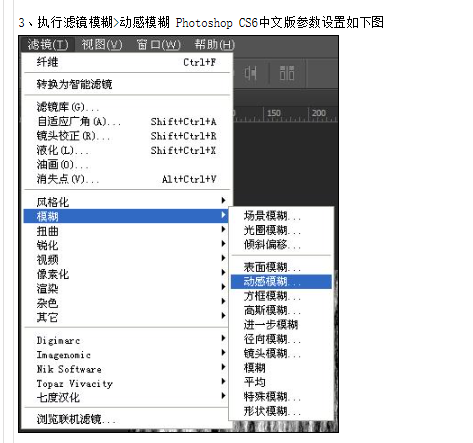Viewport: 473px width, 443px height.
Task: Open 油画(O)... oil paint filter
Action: (x=127, y=164)
